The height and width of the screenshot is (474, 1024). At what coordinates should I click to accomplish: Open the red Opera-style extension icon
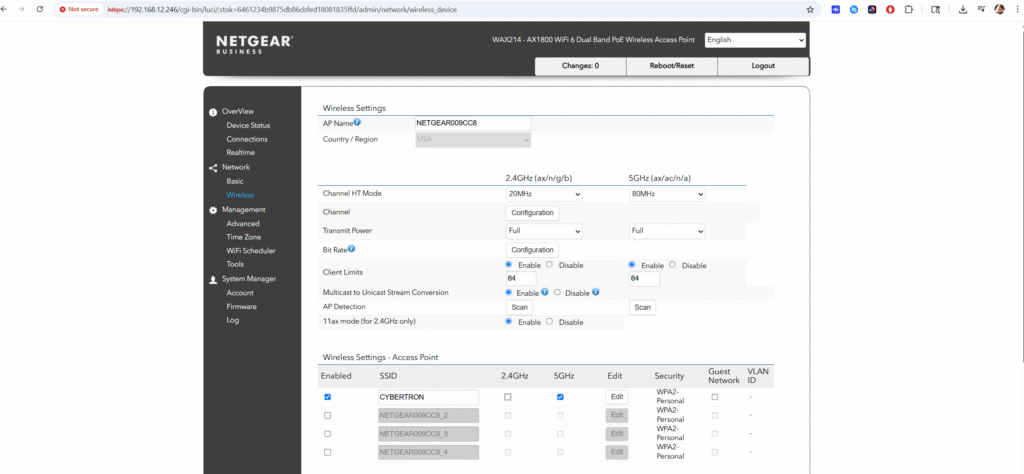pos(890,10)
